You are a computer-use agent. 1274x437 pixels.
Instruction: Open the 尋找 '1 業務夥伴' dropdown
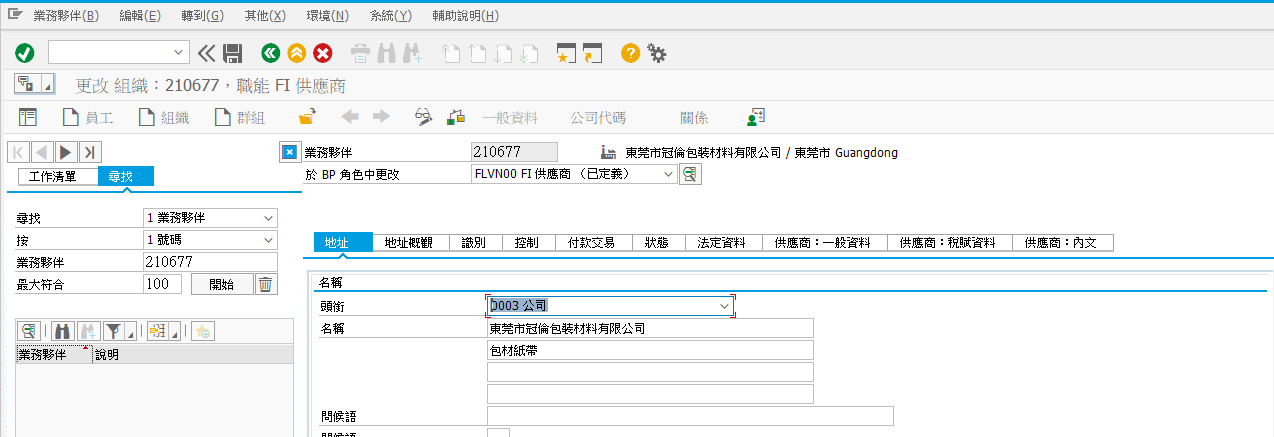pos(268,218)
